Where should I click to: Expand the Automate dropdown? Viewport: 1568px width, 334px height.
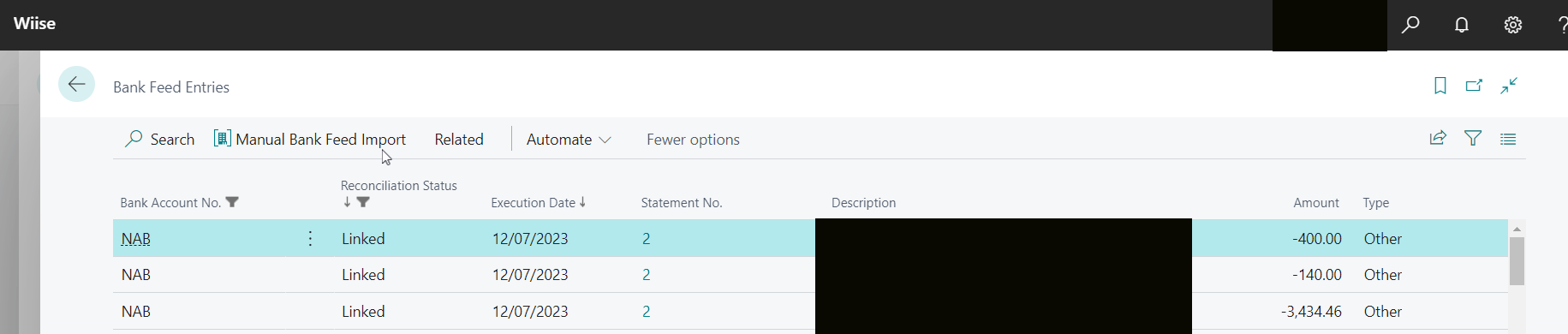tap(569, 140)
